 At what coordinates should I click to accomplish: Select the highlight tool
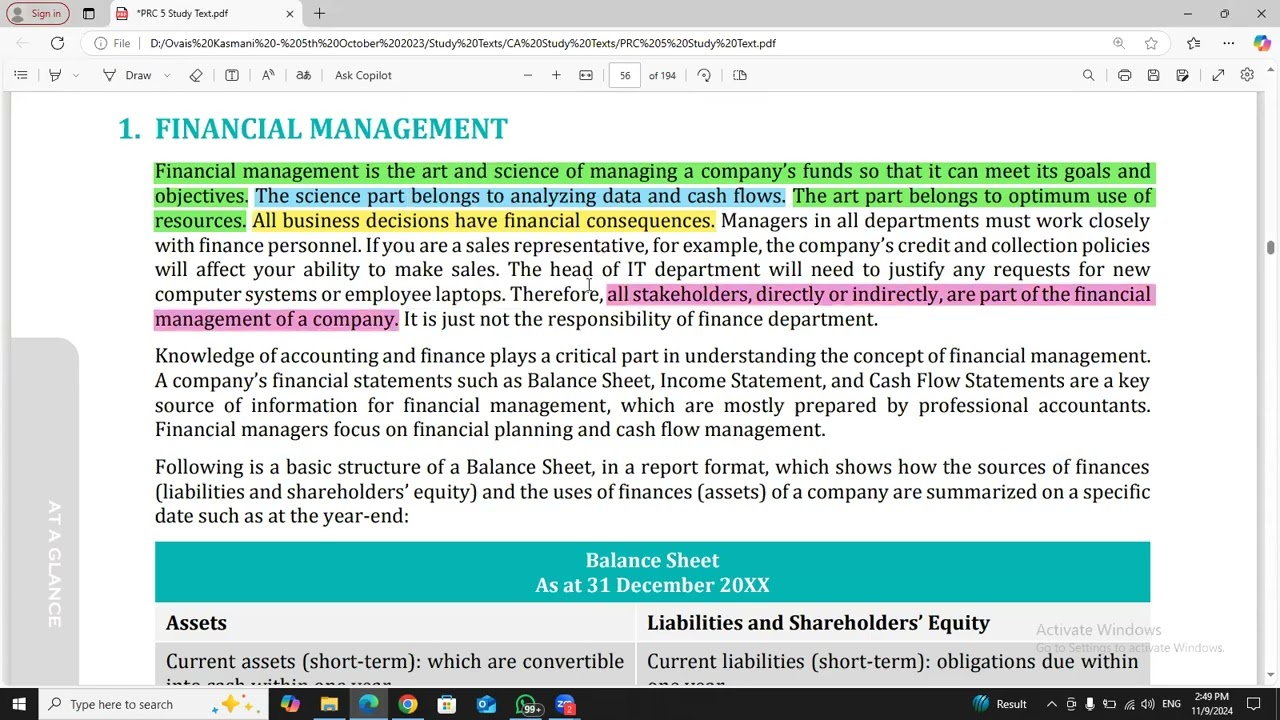55,75
